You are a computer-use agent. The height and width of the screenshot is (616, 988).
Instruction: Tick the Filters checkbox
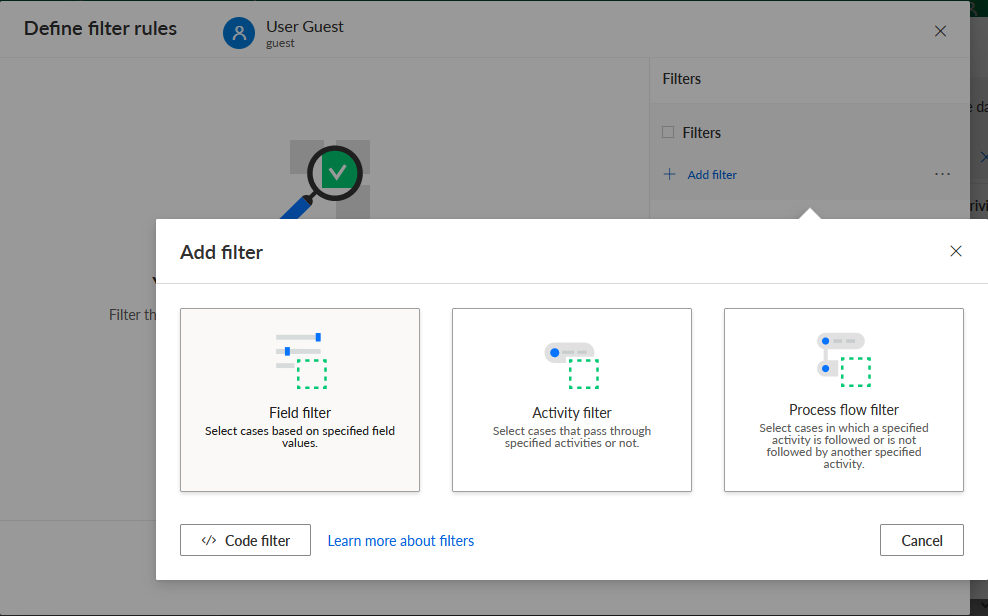click(x=668, y=132)
